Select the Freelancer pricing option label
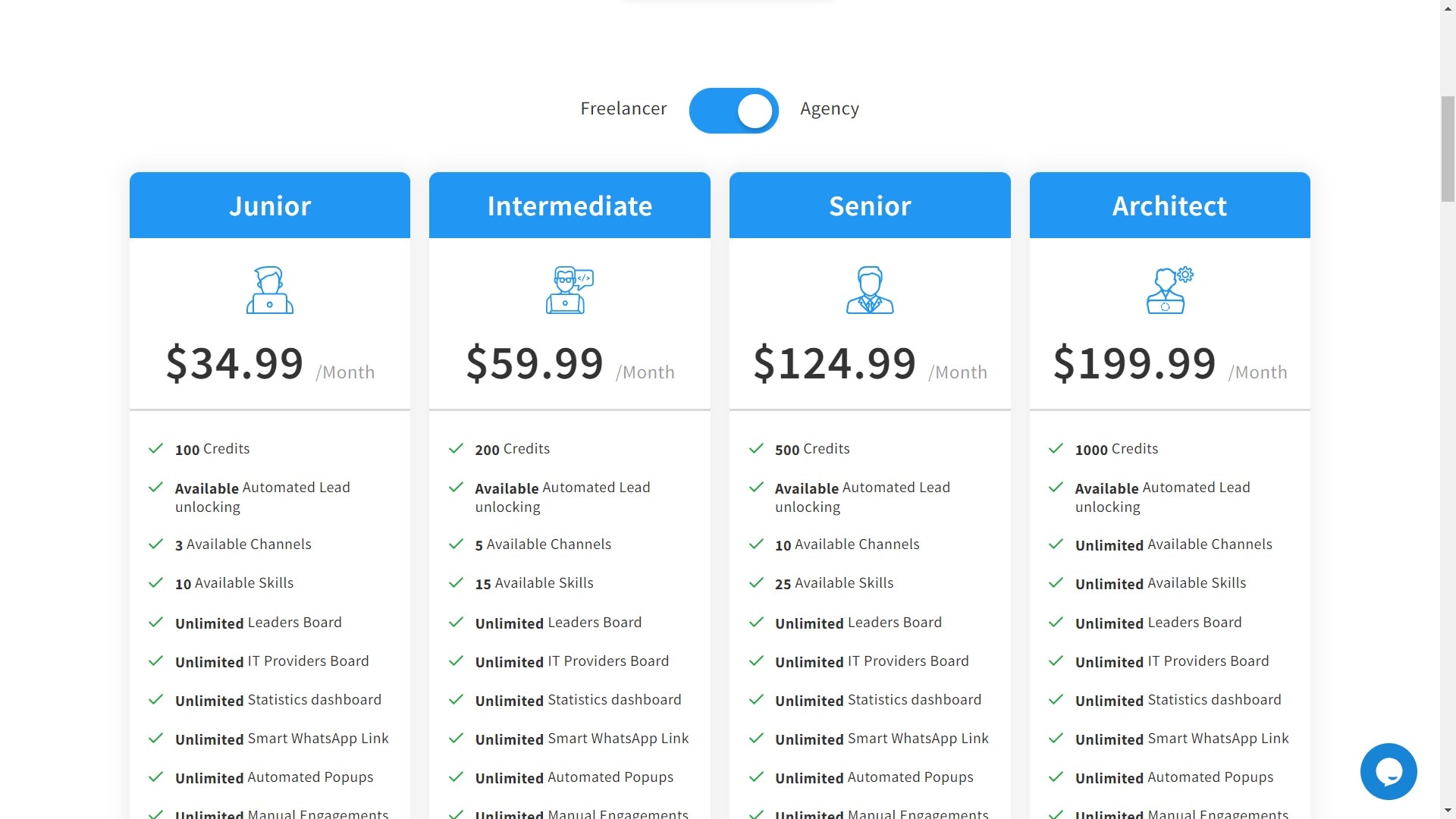The height and width of the screenshot is (819, 1456). (x=623, y=109)
